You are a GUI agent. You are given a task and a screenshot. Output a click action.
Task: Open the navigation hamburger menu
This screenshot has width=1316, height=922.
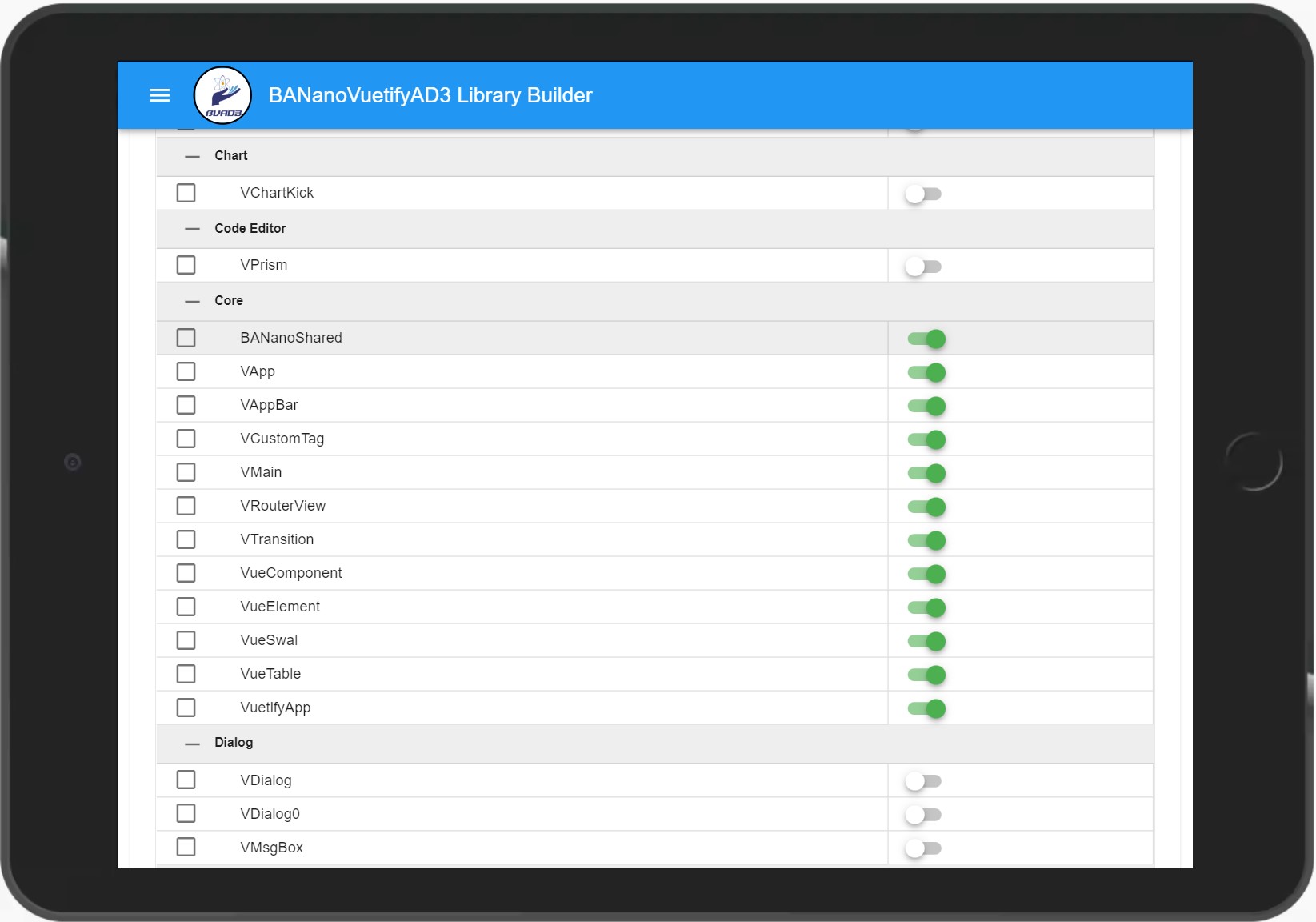159,95
